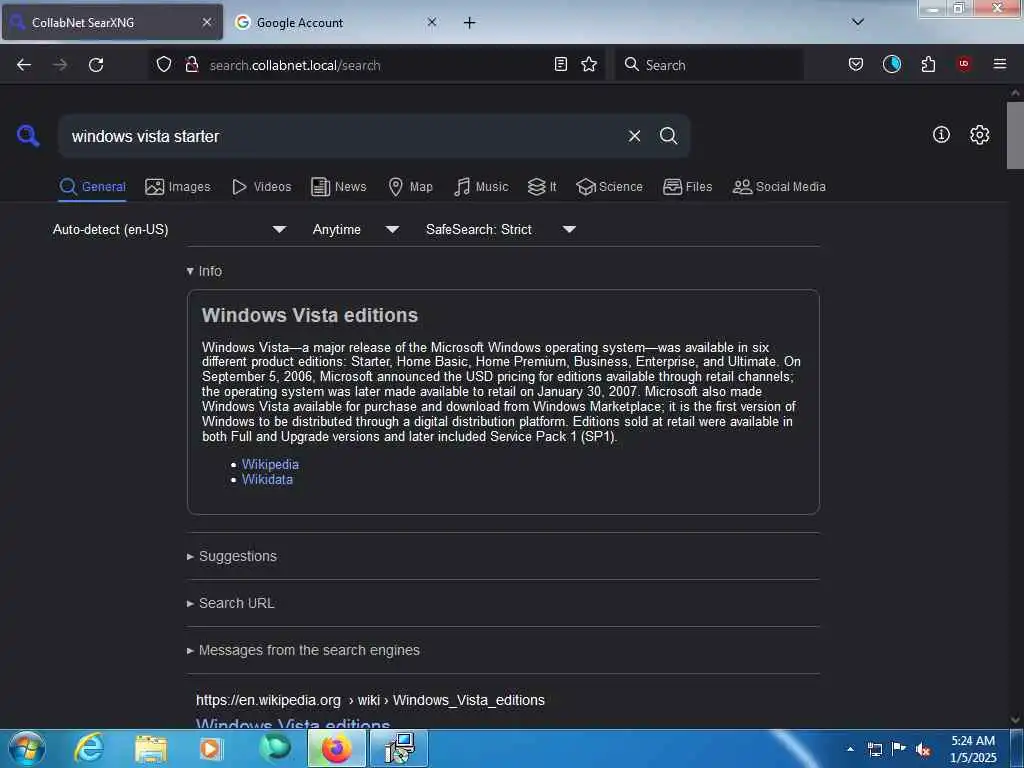This screenshot has height=768, width=1024.
Task: Click the page vertical scrollbar thumb
Action: coord(1015,135)
